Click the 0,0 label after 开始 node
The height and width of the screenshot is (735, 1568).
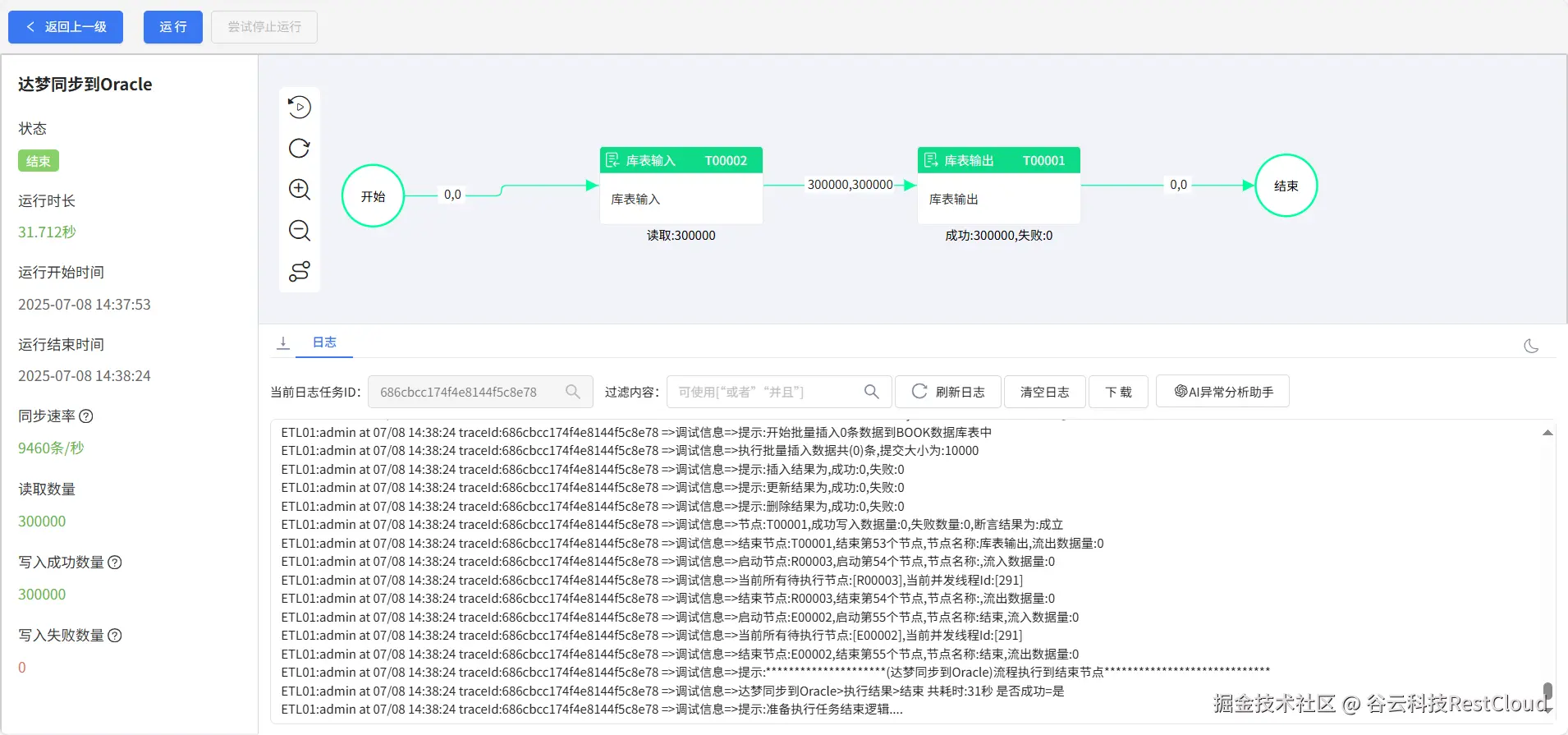452,195
